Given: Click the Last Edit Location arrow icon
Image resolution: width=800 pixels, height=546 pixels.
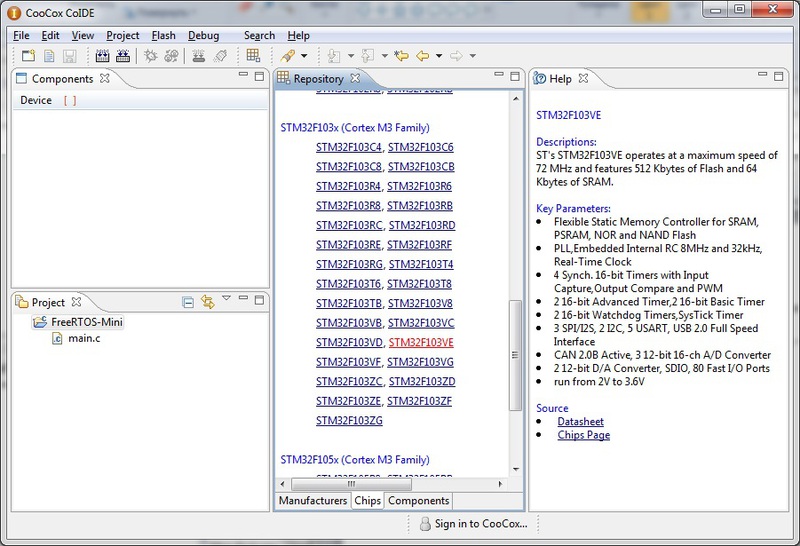Looking at the screenshot, I should tap(402, 56).
